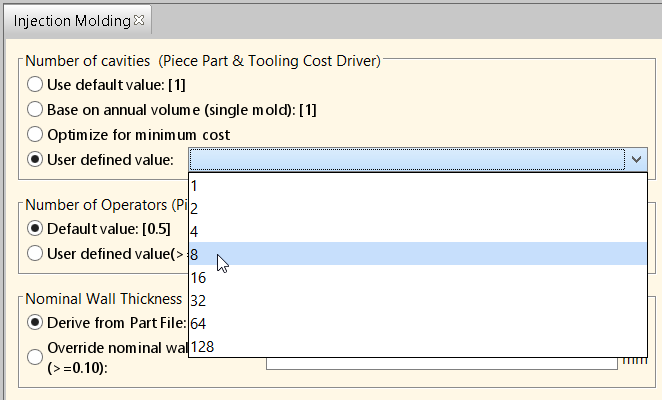Choose 128 cavities option
Viewport: 662px width, 400px height.
click(x=418, y=346)
